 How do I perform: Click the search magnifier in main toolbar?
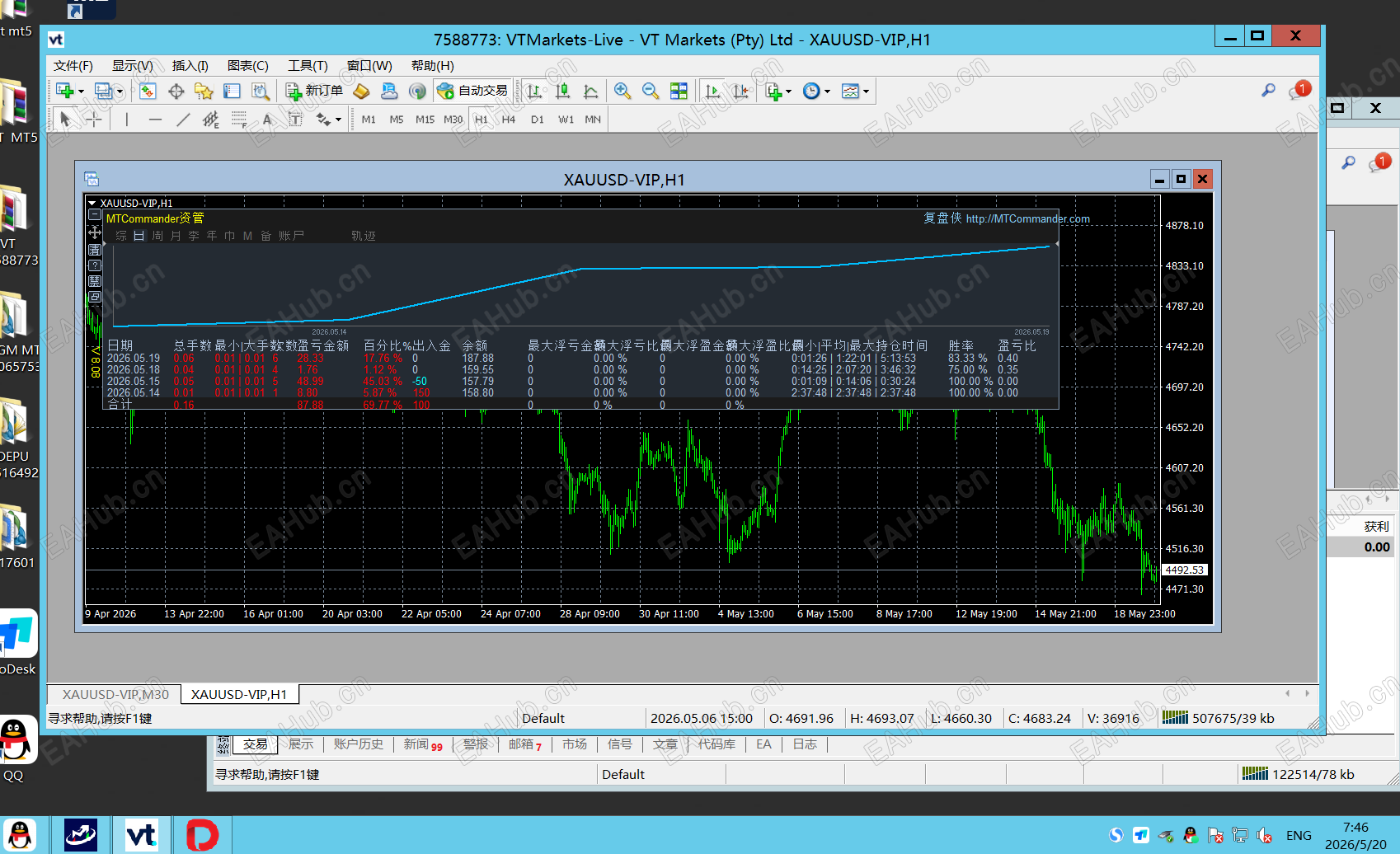pyautogui.click(x=1268, y=90)
